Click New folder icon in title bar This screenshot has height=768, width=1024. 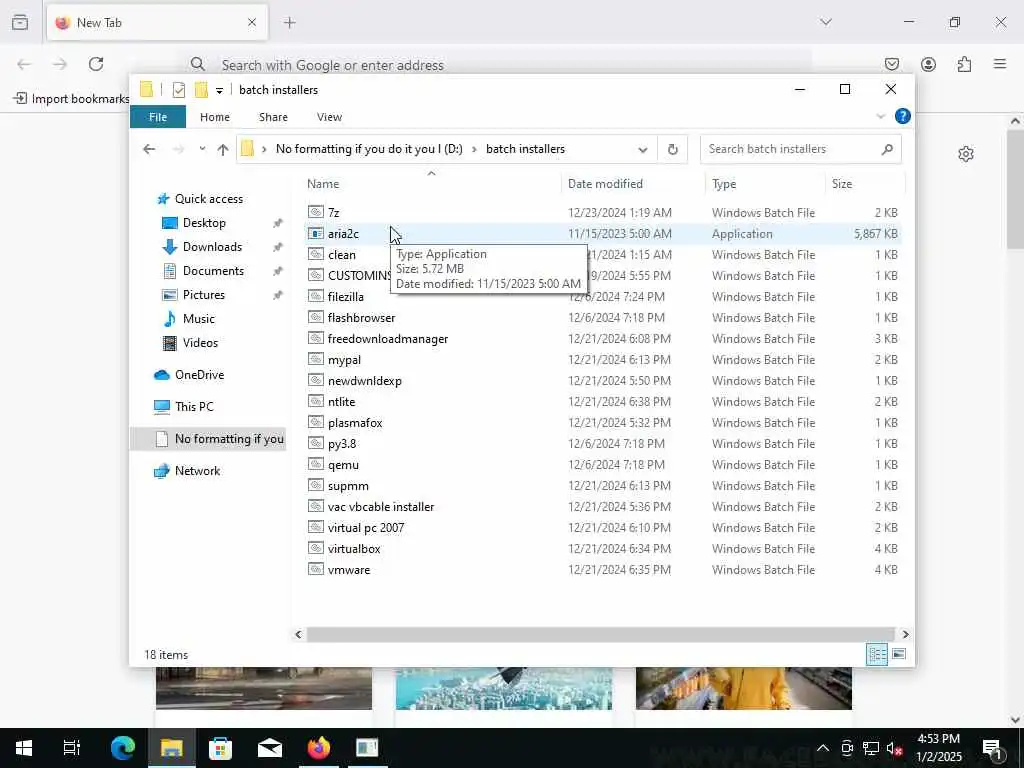[200, 89]
